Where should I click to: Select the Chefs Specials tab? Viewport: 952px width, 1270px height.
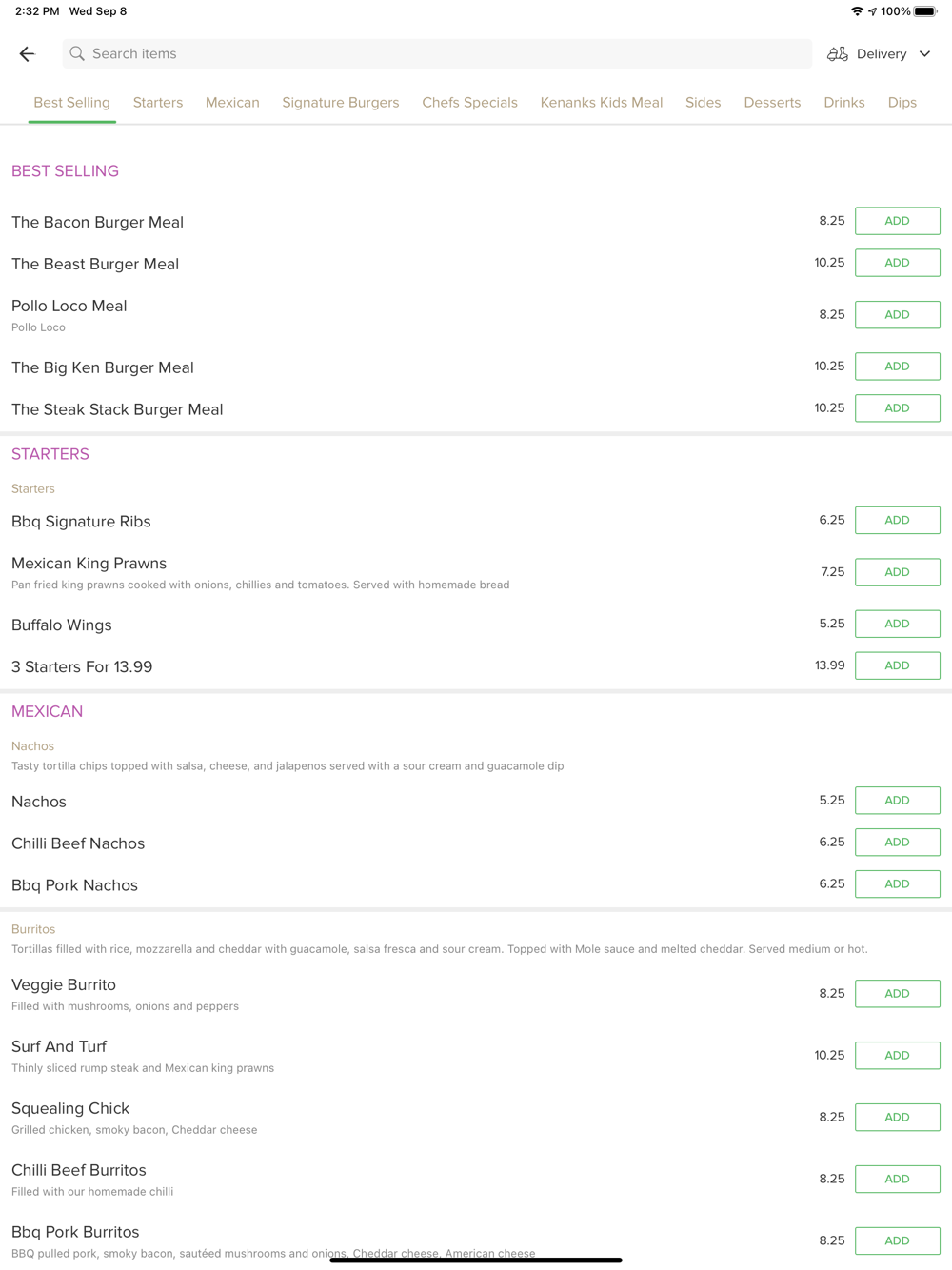(469, 103)
